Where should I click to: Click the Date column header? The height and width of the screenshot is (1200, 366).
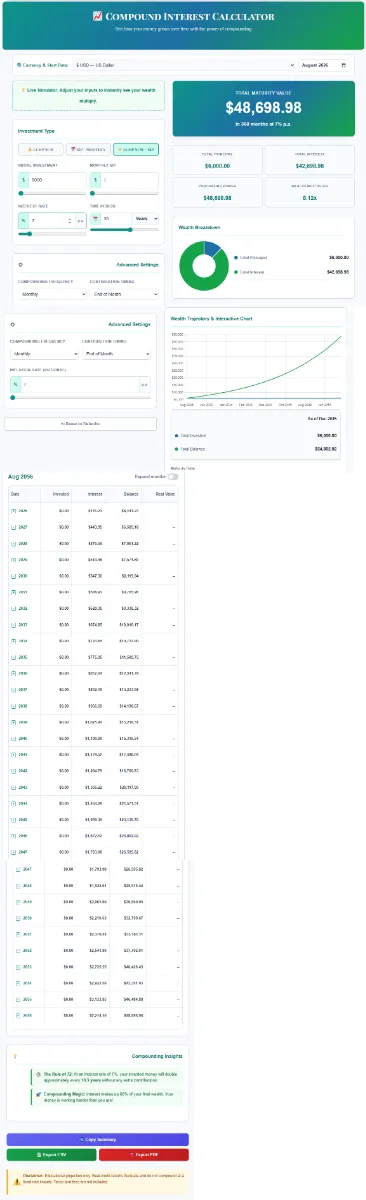[15, 494]
